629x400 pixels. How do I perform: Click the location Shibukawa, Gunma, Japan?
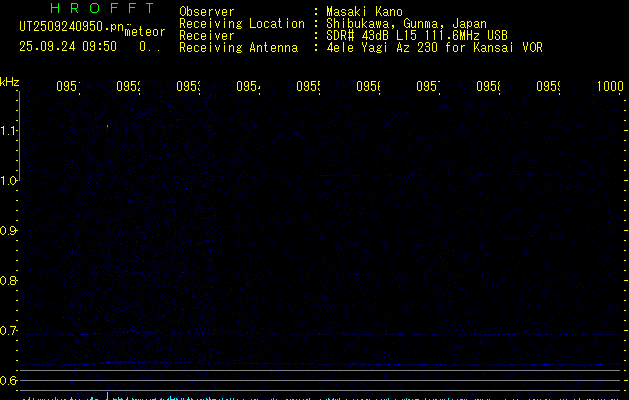pos(406,24)
